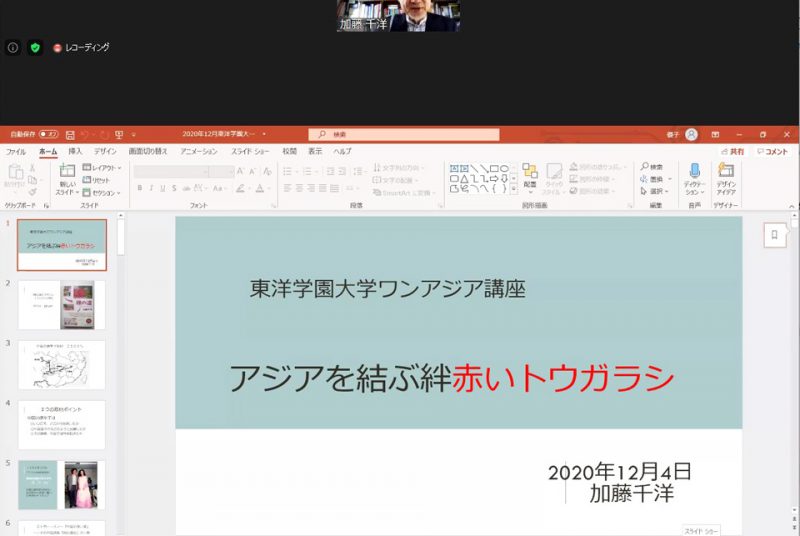Click the user account avatar icon
This screenshot has height=536, width=800.
pyautogui.click(x=691, y=134)
